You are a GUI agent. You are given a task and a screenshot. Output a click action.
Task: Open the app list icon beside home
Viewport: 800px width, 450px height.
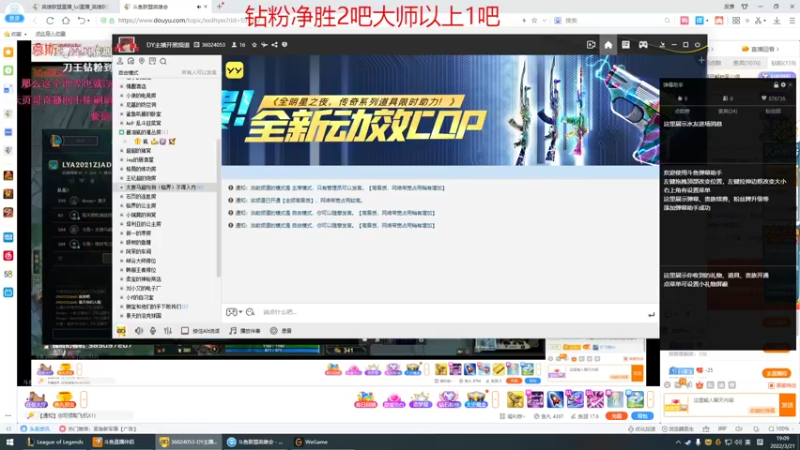(626, 45)
